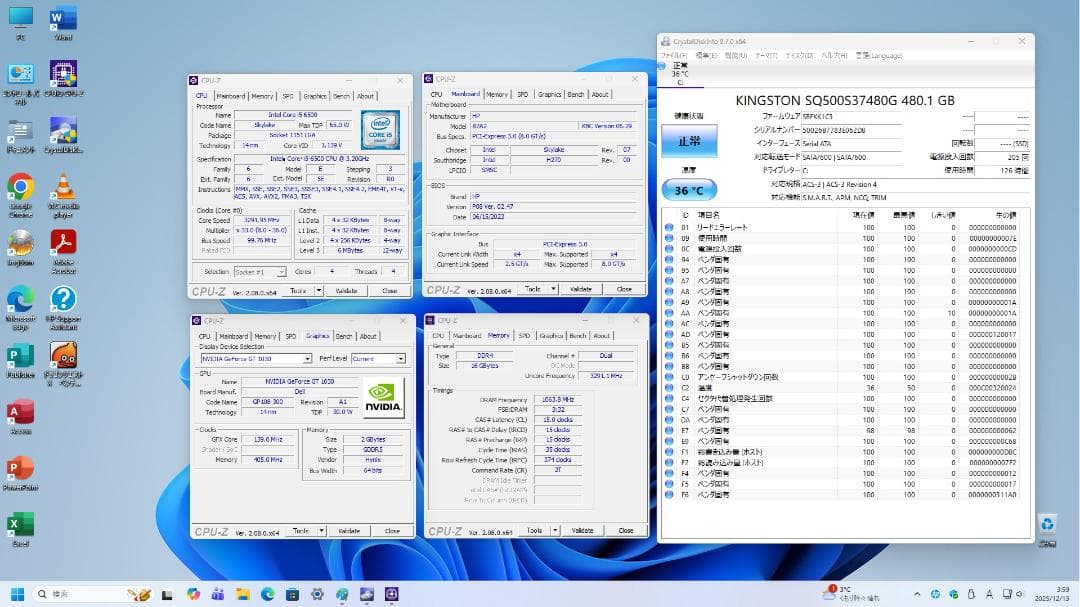Open the HP Support Assistant desktop icon
This screenshot has width=1080, height=607.
tap(63, 309)
